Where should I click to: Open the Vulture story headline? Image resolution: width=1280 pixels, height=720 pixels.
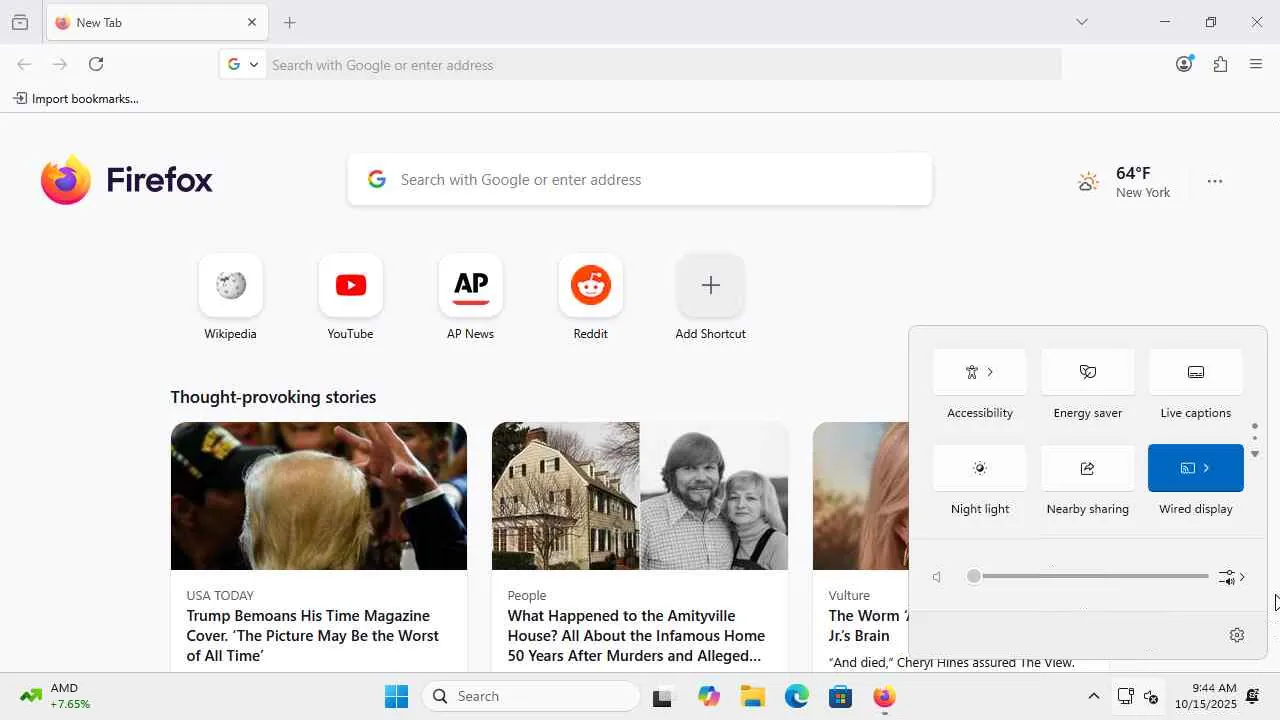868,625
